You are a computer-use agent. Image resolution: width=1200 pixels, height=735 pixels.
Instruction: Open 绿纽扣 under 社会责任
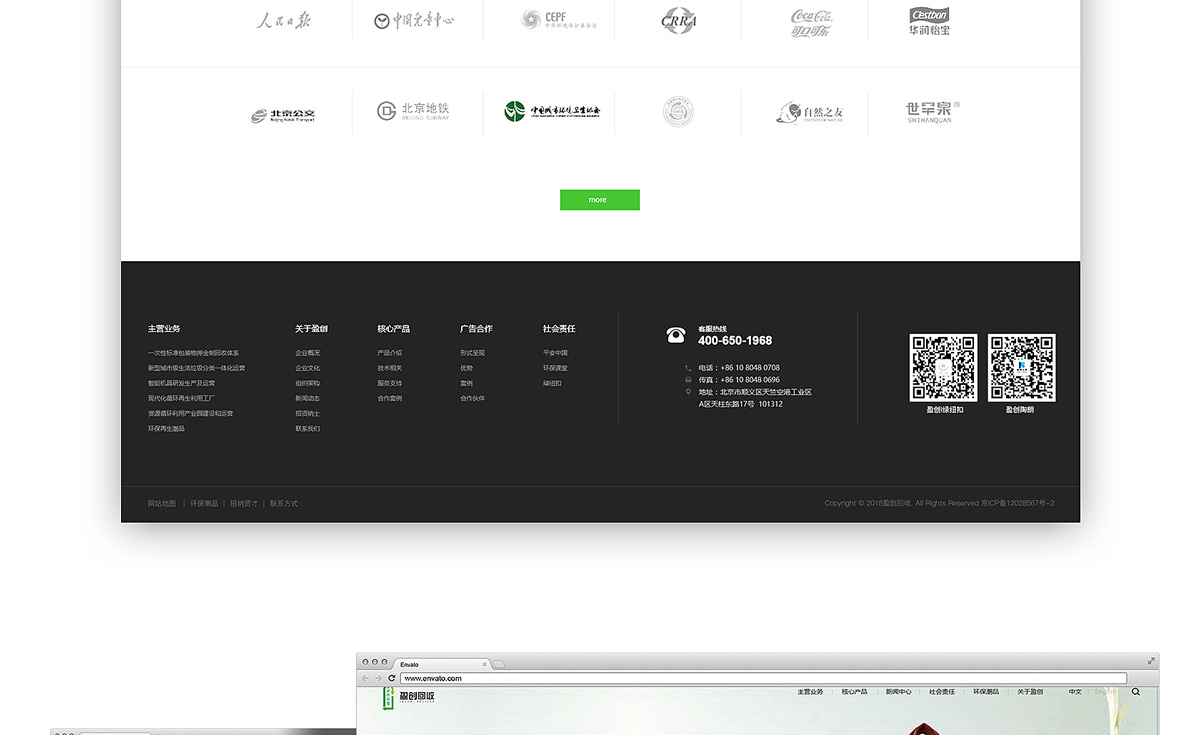tap(553, 383)
